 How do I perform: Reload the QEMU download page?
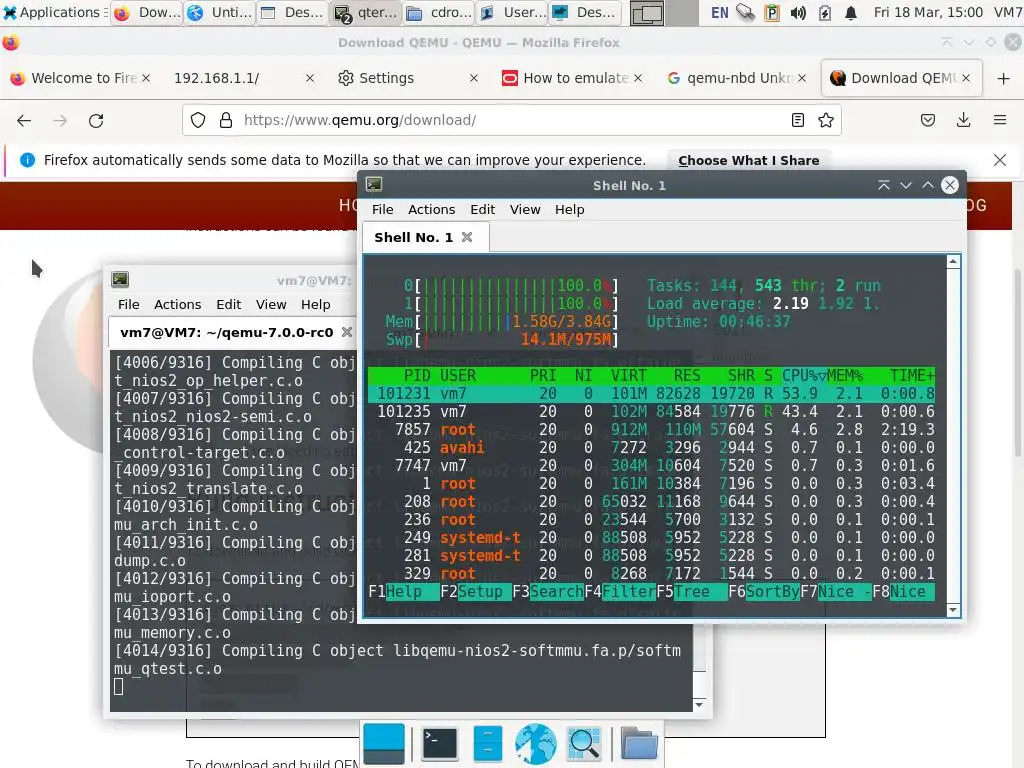click(96, 120)
